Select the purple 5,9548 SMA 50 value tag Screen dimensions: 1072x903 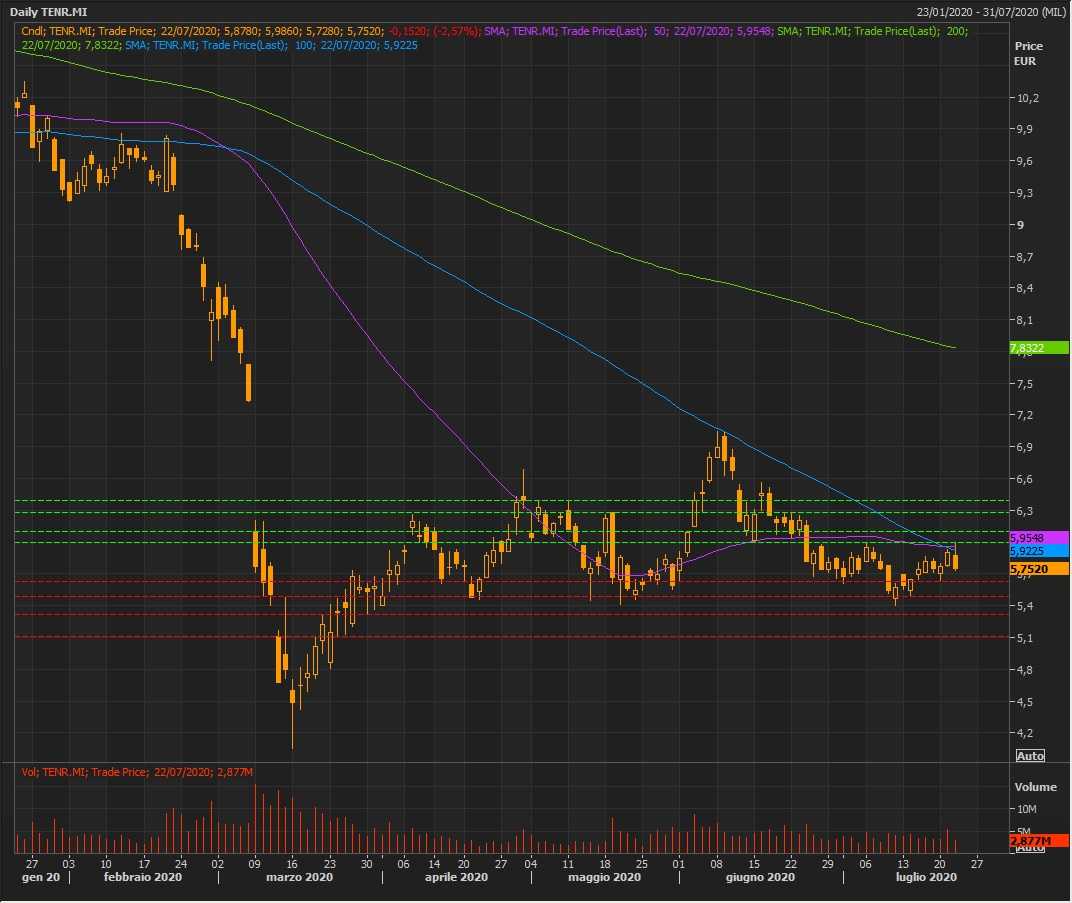coord(1039,537)
